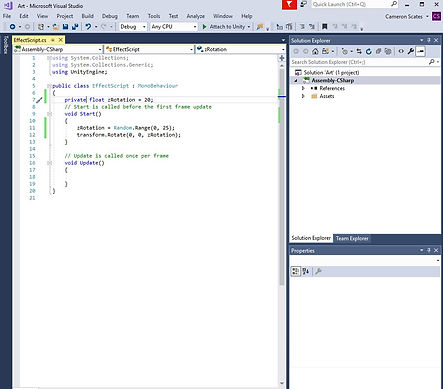
Task: Toggle Show All Files in Solution Explorer
Action: [388, 51]
